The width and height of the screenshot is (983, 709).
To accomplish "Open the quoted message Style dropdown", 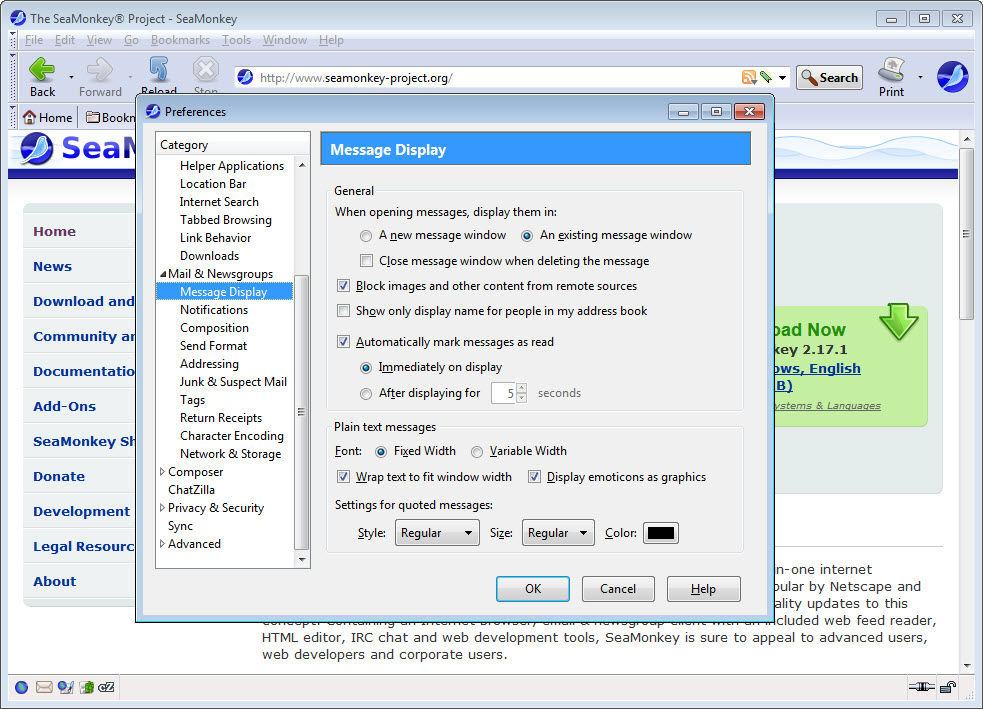I will point(437,533).
